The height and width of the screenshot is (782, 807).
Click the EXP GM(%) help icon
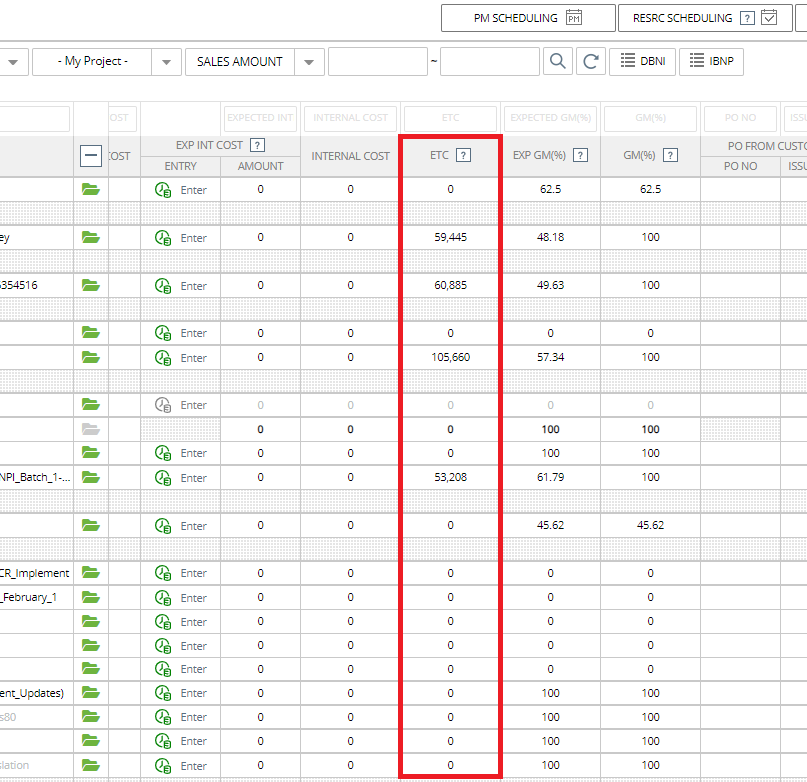(x=581, y=155)
